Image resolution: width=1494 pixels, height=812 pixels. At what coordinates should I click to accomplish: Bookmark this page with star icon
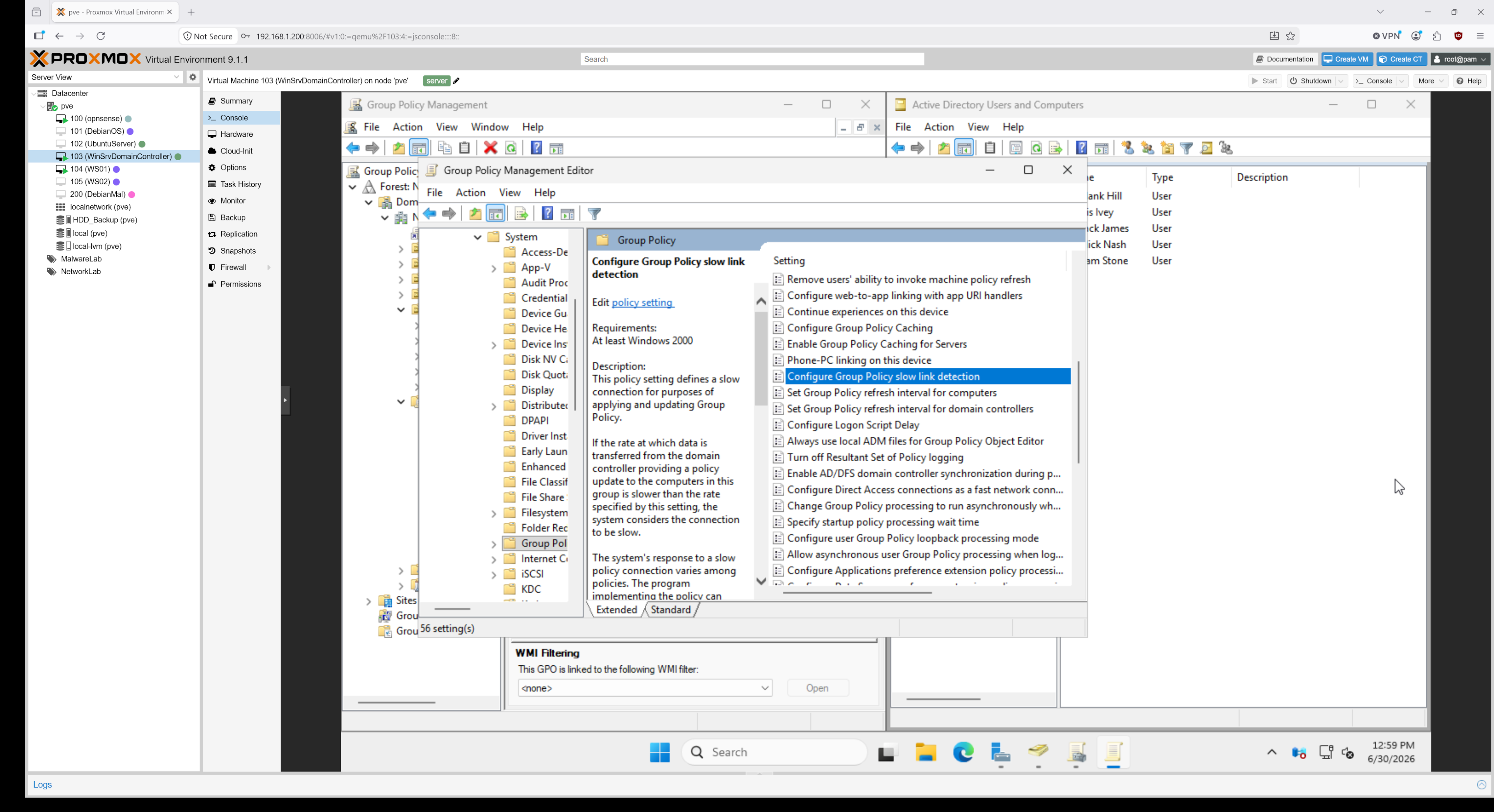point(1291,36)
